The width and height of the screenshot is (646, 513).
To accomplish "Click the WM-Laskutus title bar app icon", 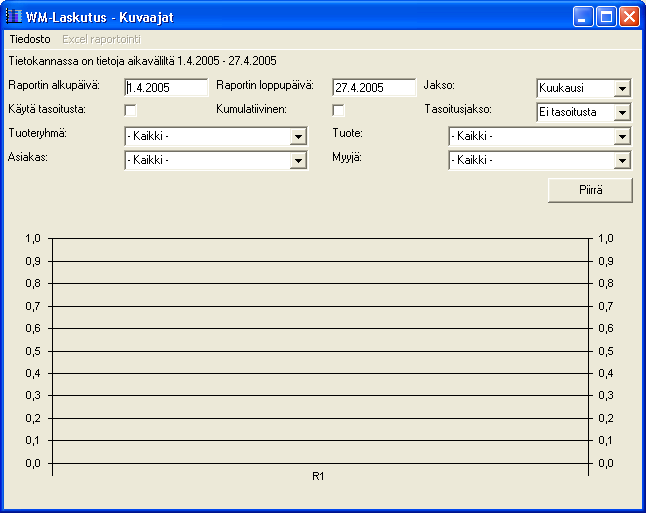I will 14,16.
